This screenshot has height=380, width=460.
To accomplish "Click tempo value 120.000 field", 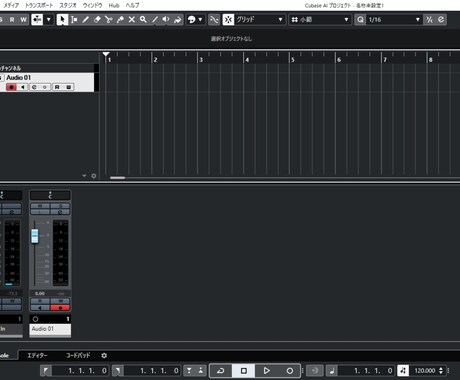I will [425, 370].
